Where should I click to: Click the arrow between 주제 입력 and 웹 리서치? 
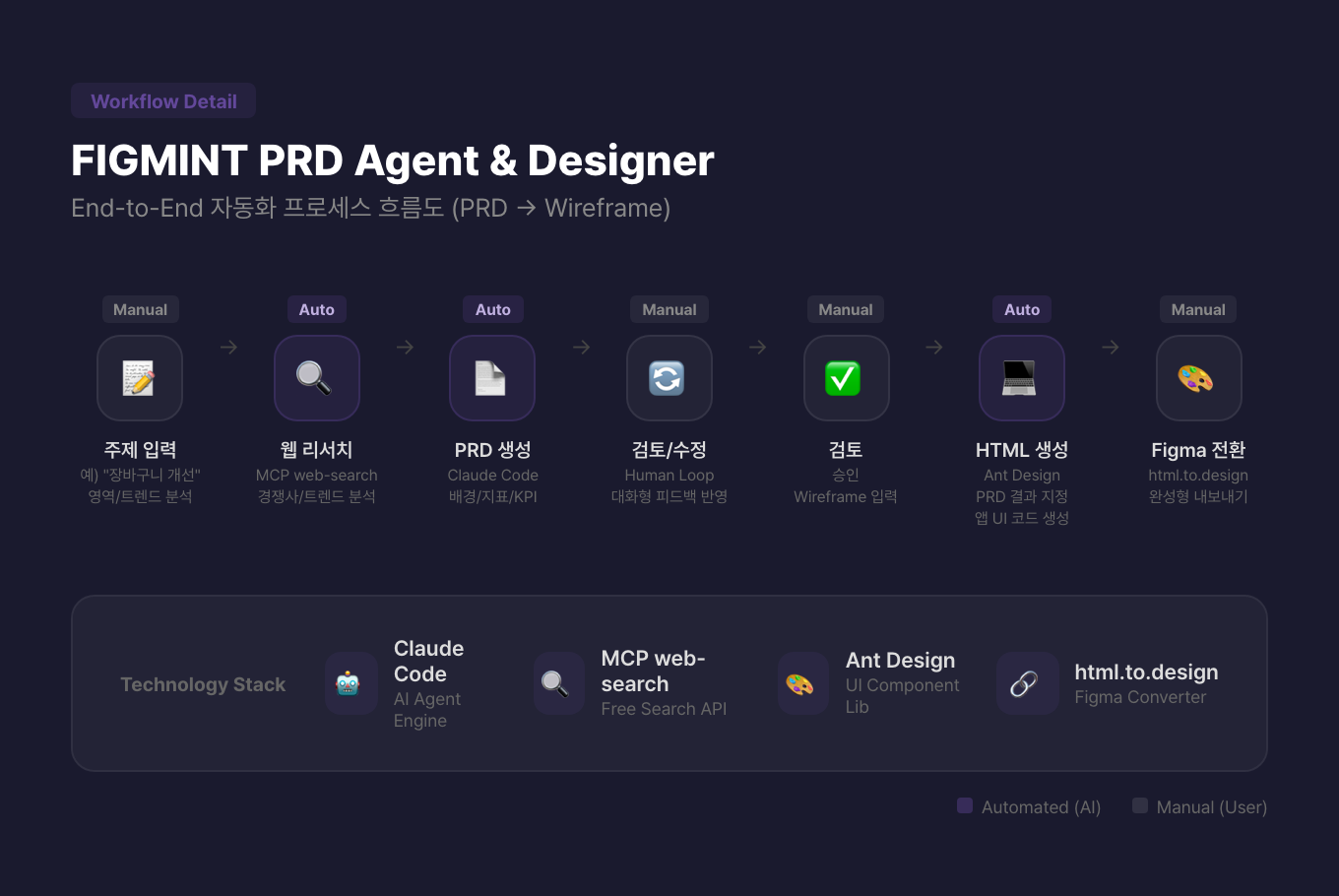(x=228, y=348)
